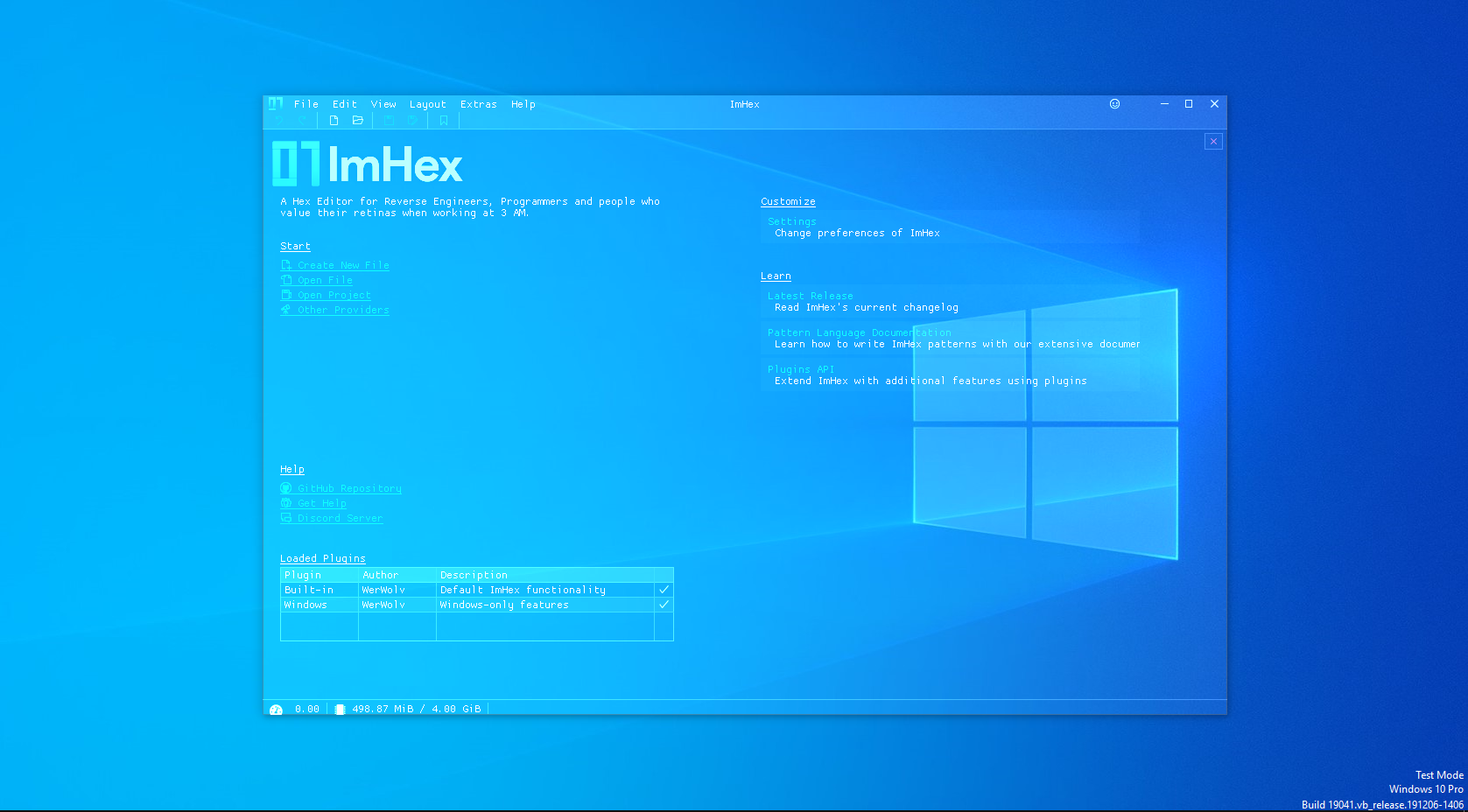Click the FPS speedometer icon in status bar
The width and height of the screenshot is (1468, 812).
click(277, 709)
